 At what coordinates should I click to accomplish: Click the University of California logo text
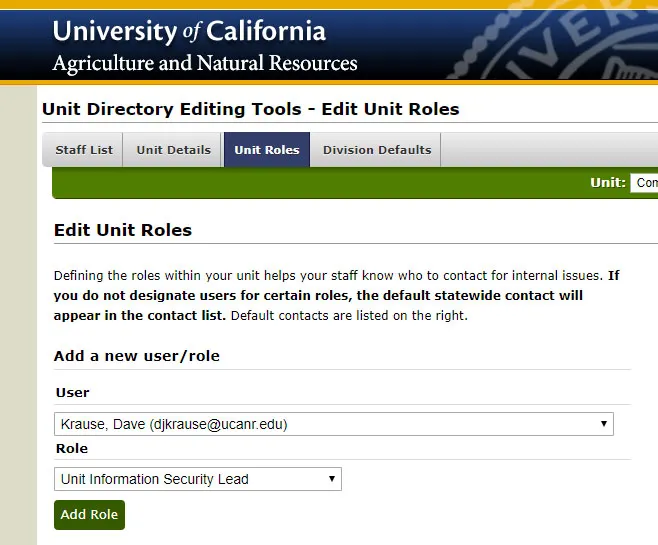coord(189,31)
